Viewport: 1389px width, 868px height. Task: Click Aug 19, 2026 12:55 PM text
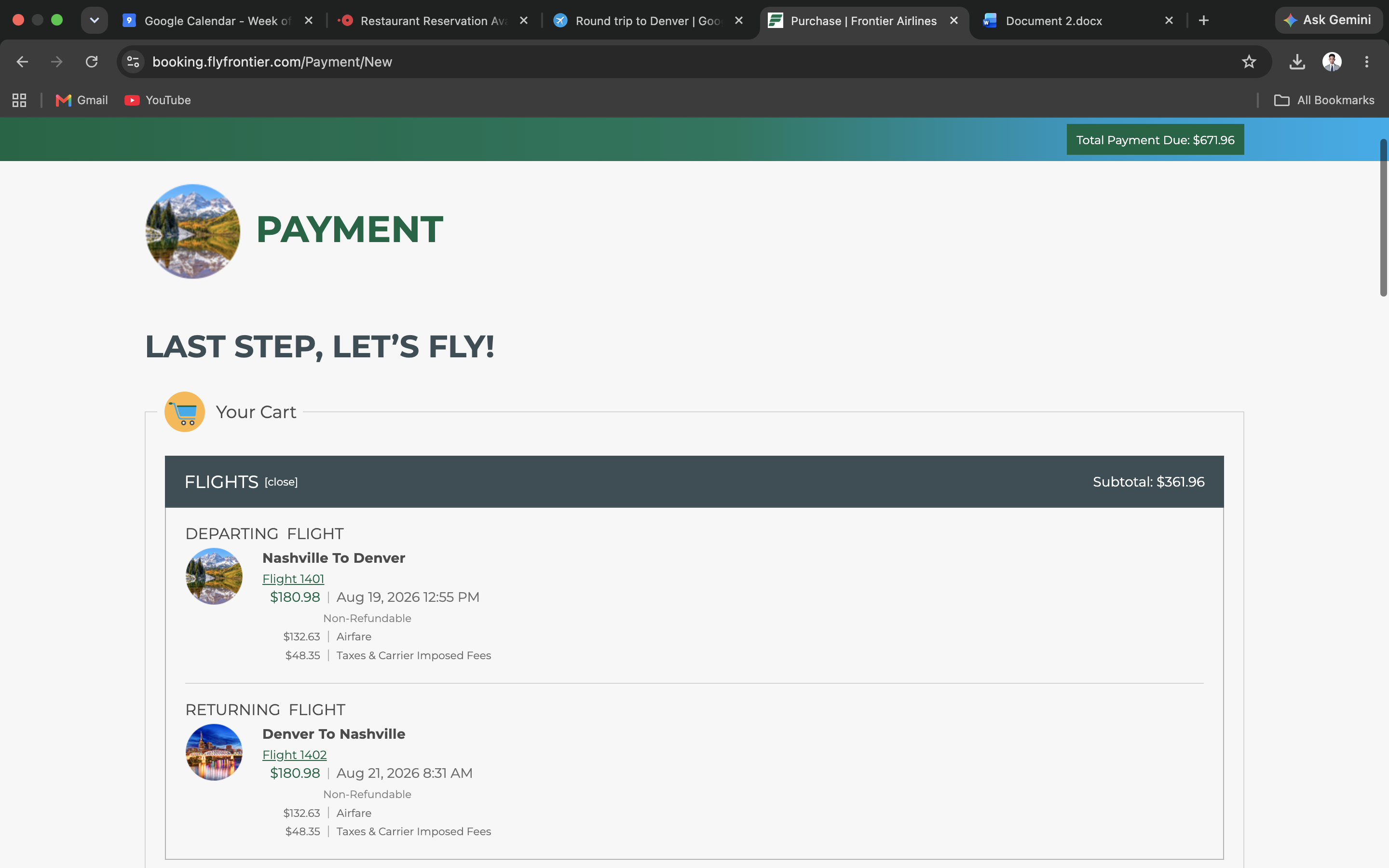(x=408, y=597)
